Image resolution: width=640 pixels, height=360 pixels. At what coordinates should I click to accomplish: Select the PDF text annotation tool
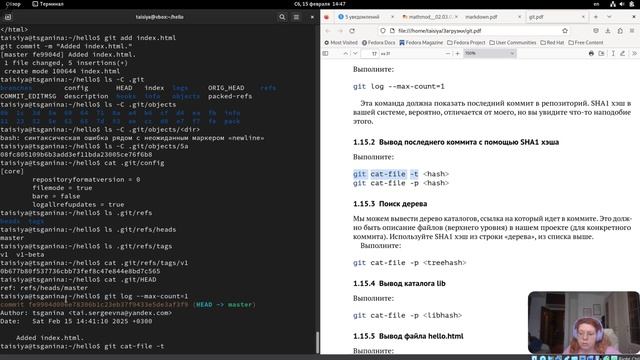click(613, 53)
